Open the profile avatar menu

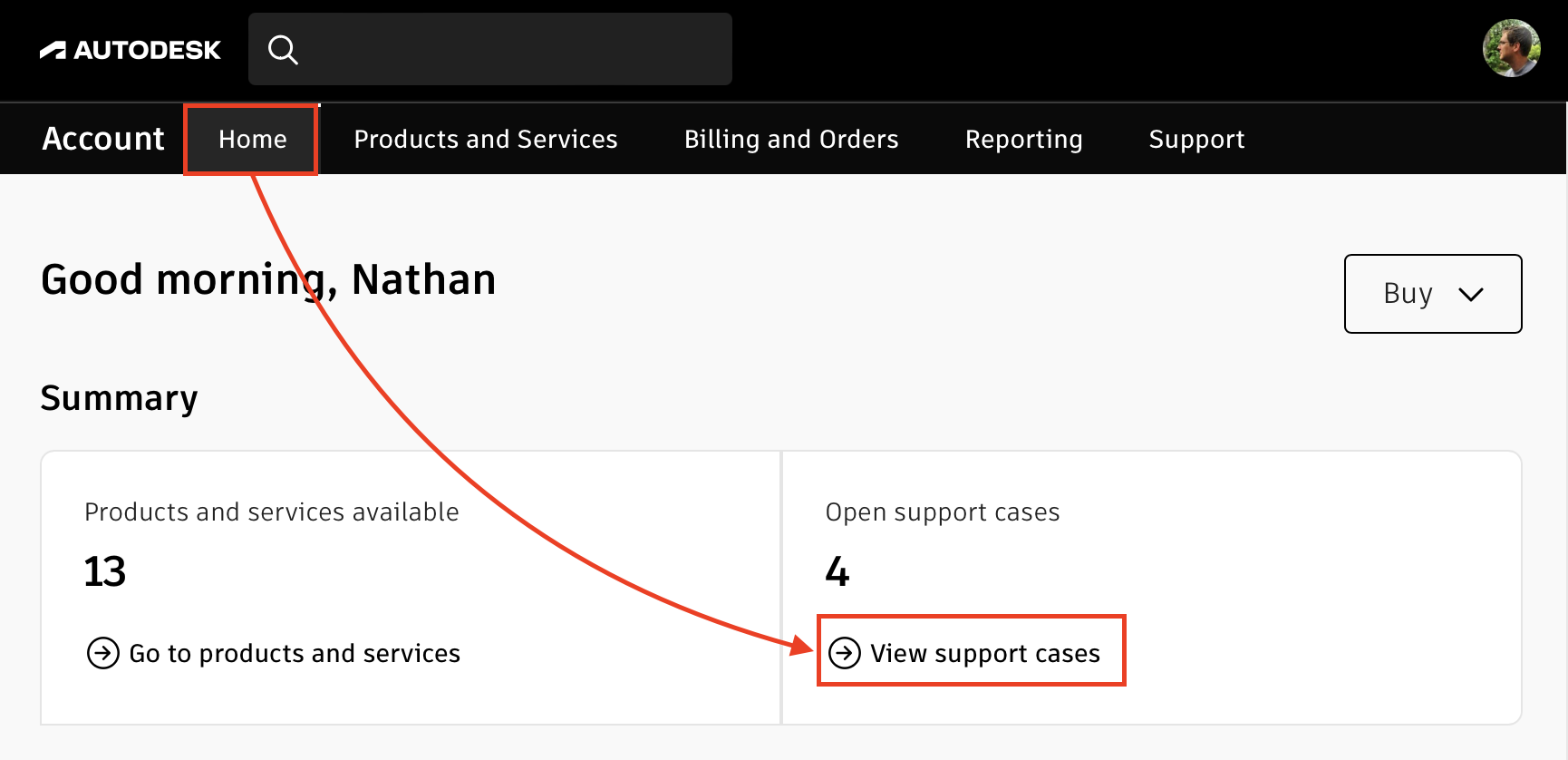tap(1510, 48)
